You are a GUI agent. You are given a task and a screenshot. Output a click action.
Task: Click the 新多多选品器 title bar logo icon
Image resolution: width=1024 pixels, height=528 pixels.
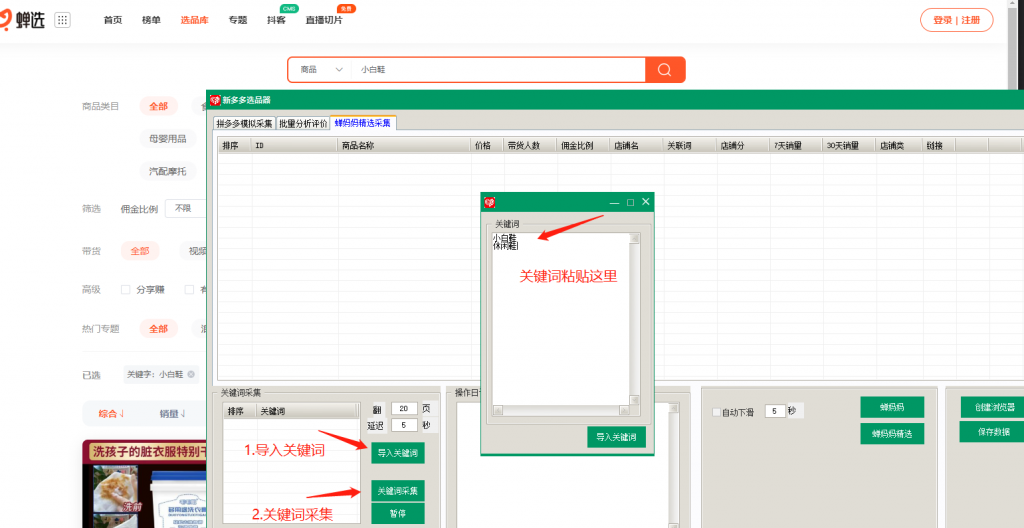pos(215,100)
